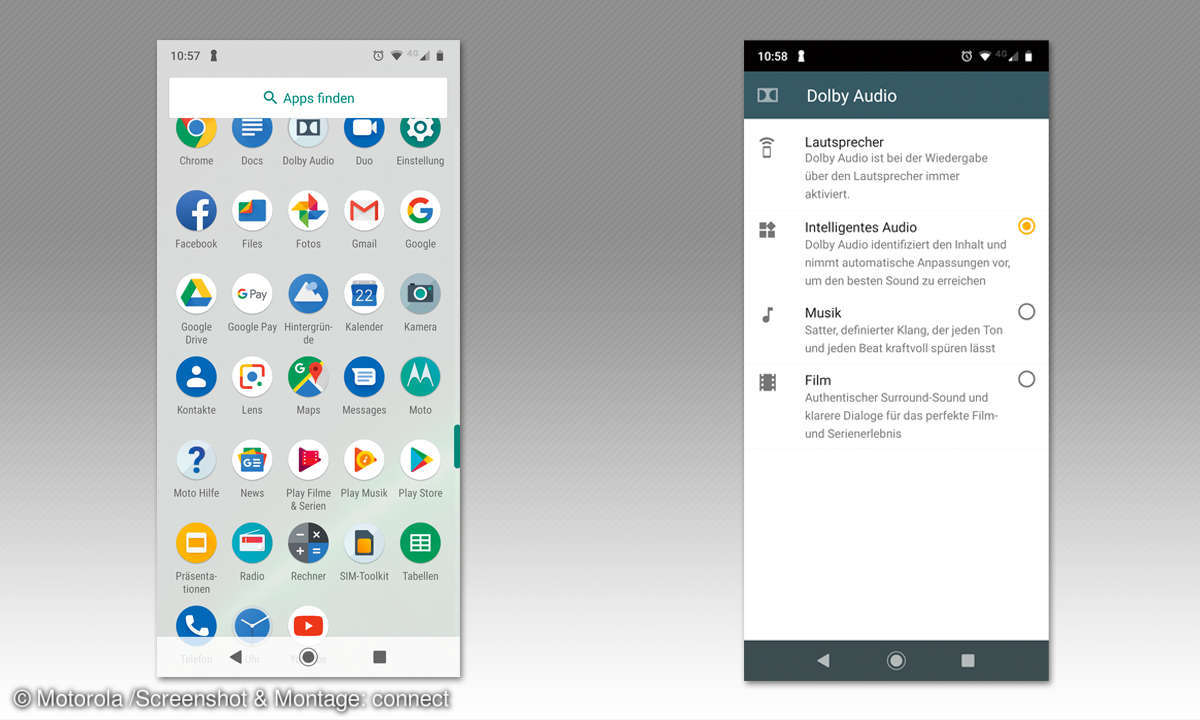Screen dimensions: 1200x720
Task: Click the "Musik" heading text
Action: tap(823, 313)
